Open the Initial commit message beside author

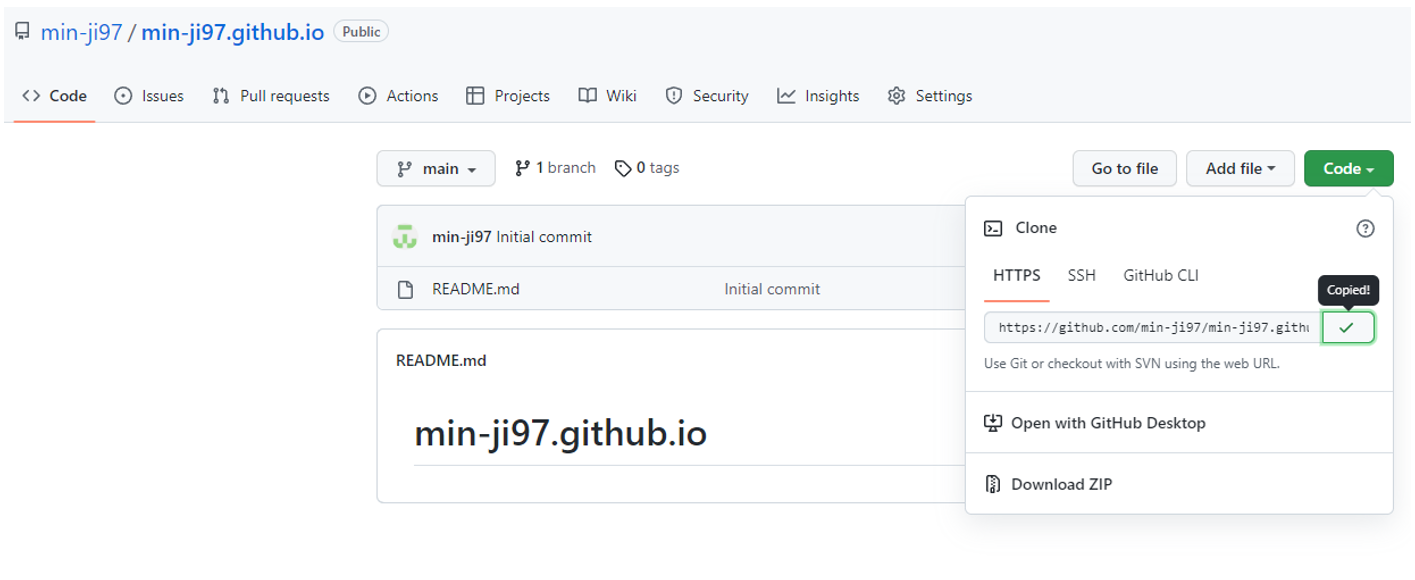point(544,237)
